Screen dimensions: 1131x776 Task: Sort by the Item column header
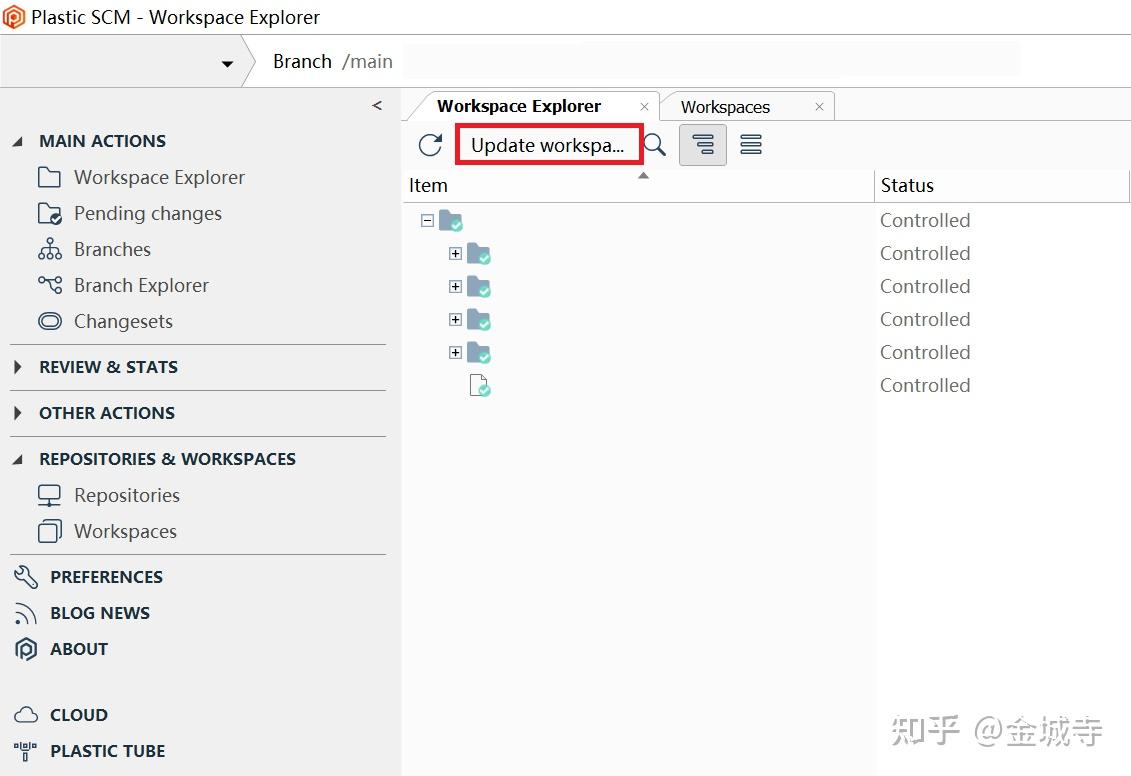[638, 186]
